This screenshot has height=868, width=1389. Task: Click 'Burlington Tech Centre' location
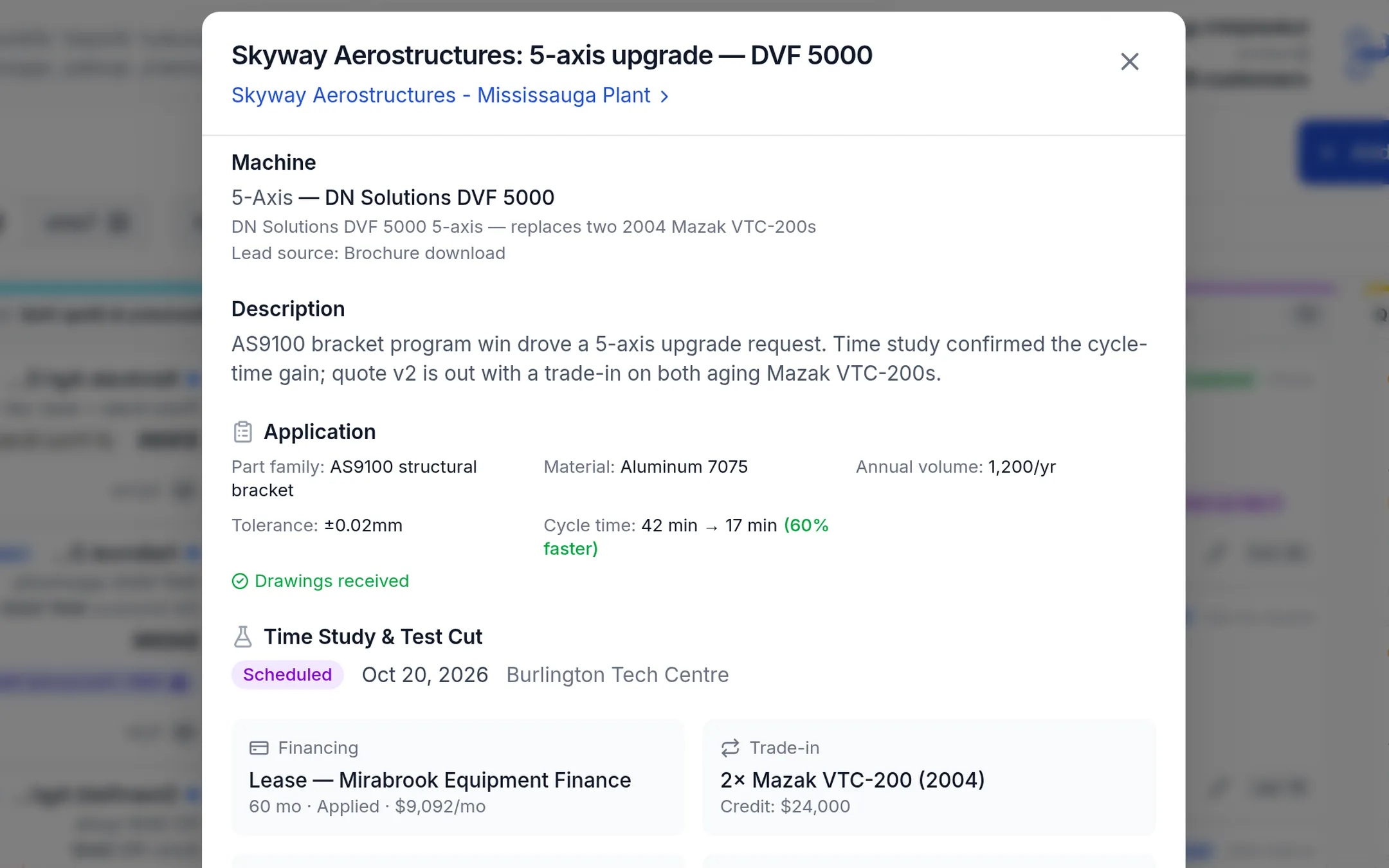point(617,675)
